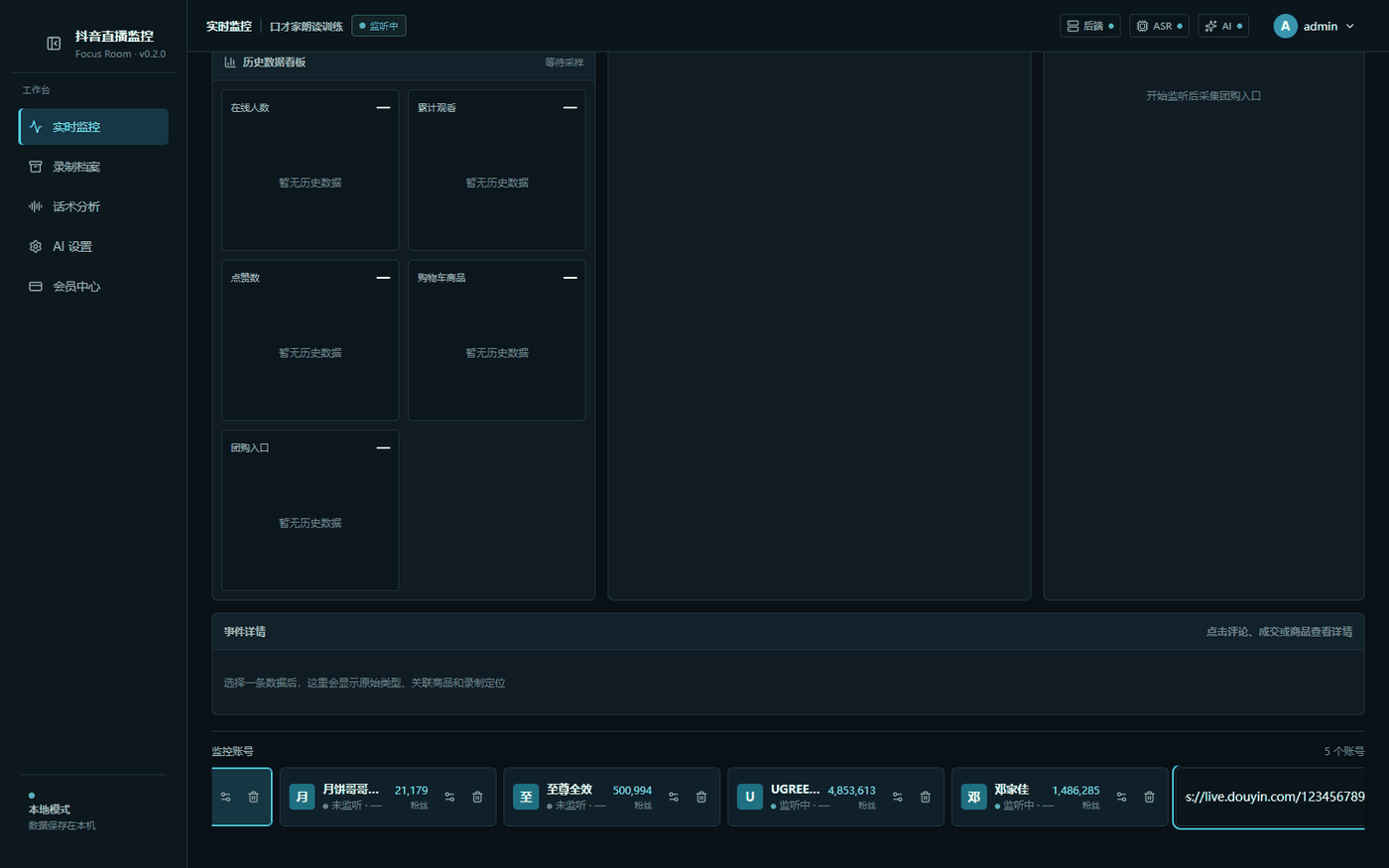This screenshot has height=868, width=1389.
Task: Open the admin user dropdown
Action: [x=1314, y=26]
